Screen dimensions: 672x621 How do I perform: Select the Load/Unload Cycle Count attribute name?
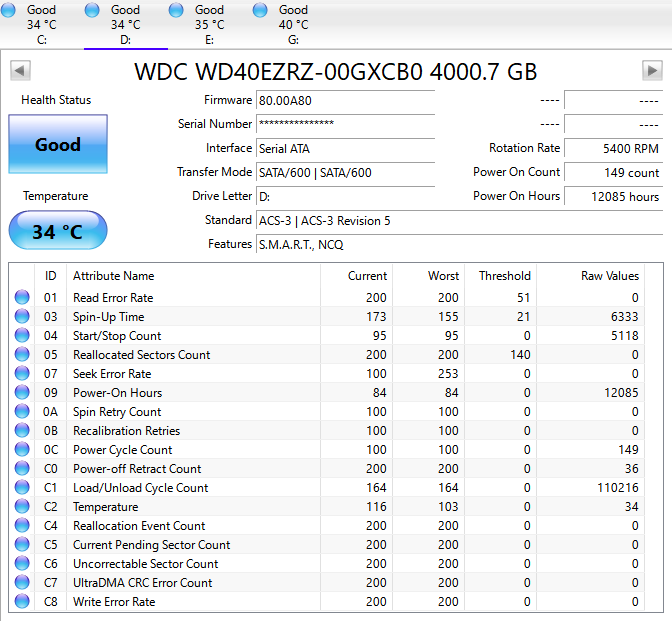click(141, 488)
